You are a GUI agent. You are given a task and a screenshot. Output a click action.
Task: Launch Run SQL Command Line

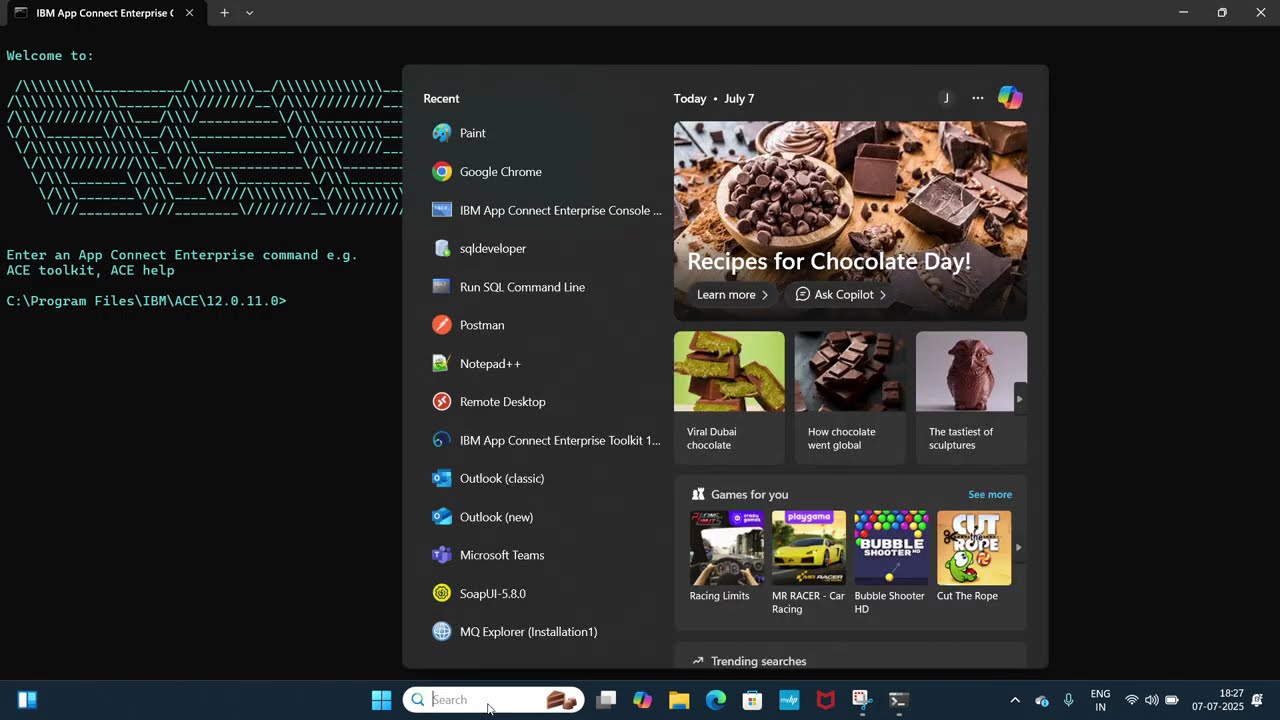545,287
